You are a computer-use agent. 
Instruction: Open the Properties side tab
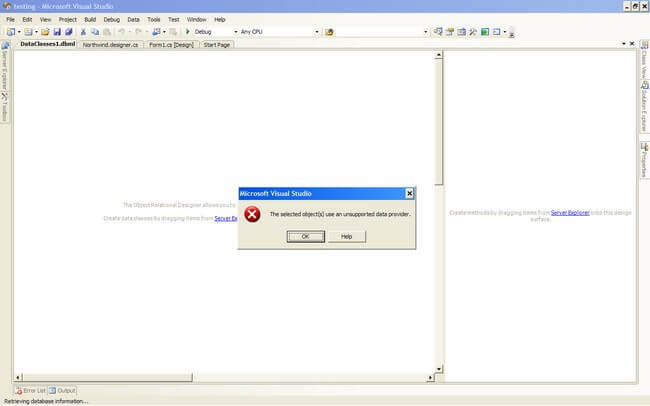click(644, 160)
